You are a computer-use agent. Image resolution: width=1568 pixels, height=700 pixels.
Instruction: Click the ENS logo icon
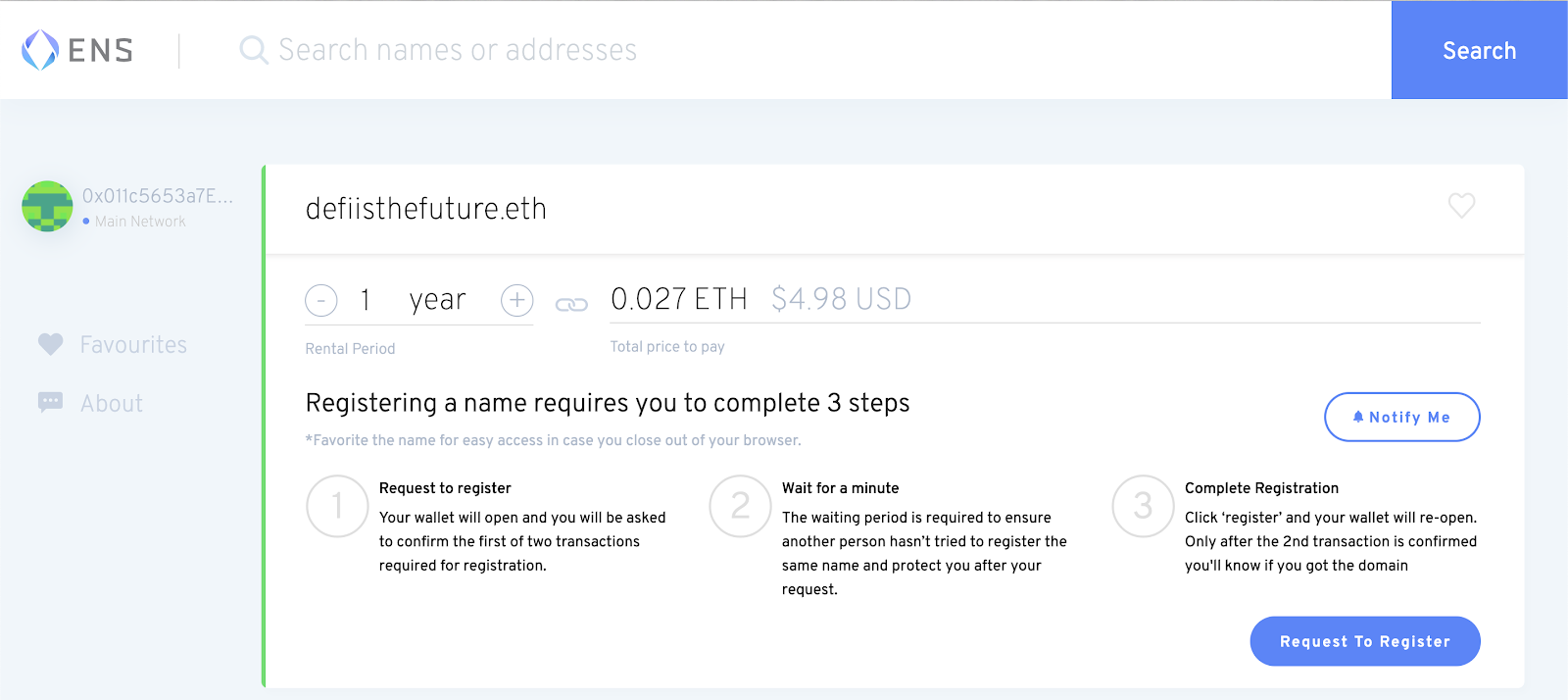(x=40, y=50)
